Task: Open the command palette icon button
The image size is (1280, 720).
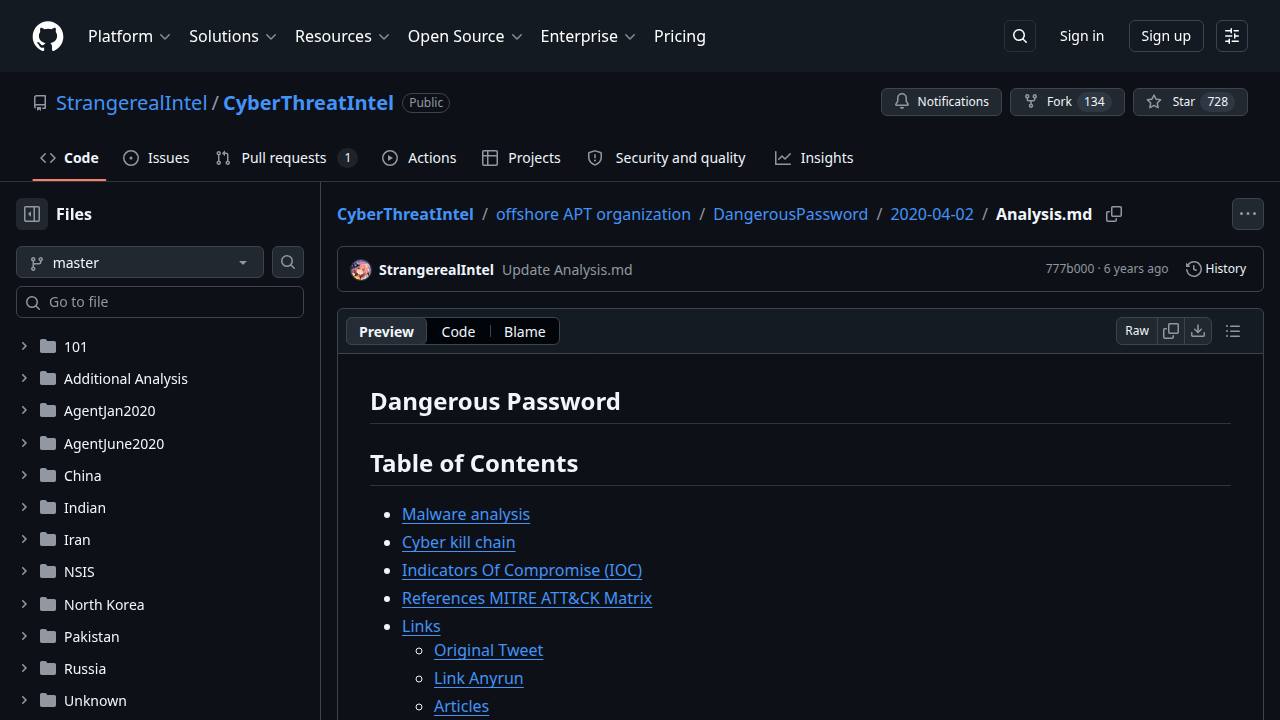Action: pyautogui.click(x=1232, y=36)
